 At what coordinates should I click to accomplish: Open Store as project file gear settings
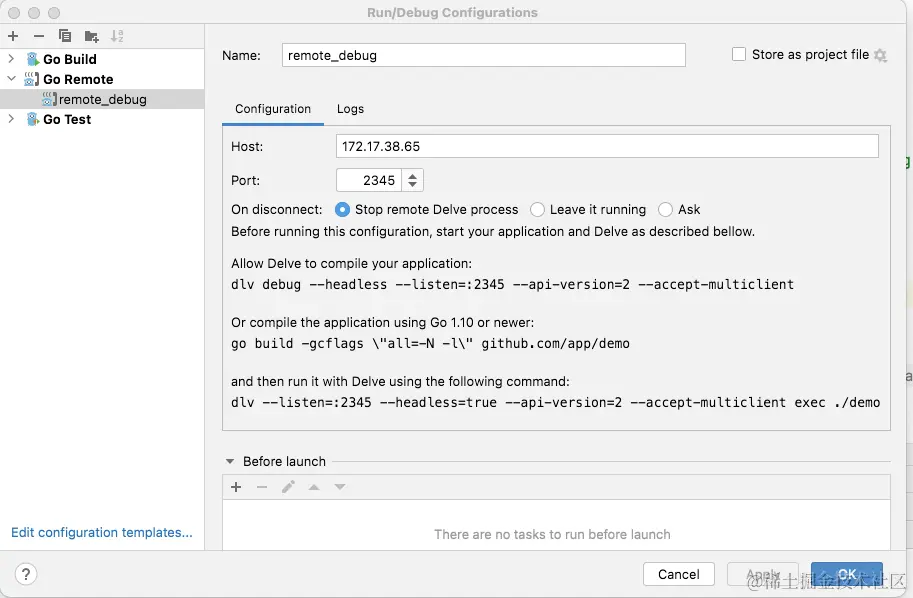[880, 55]
